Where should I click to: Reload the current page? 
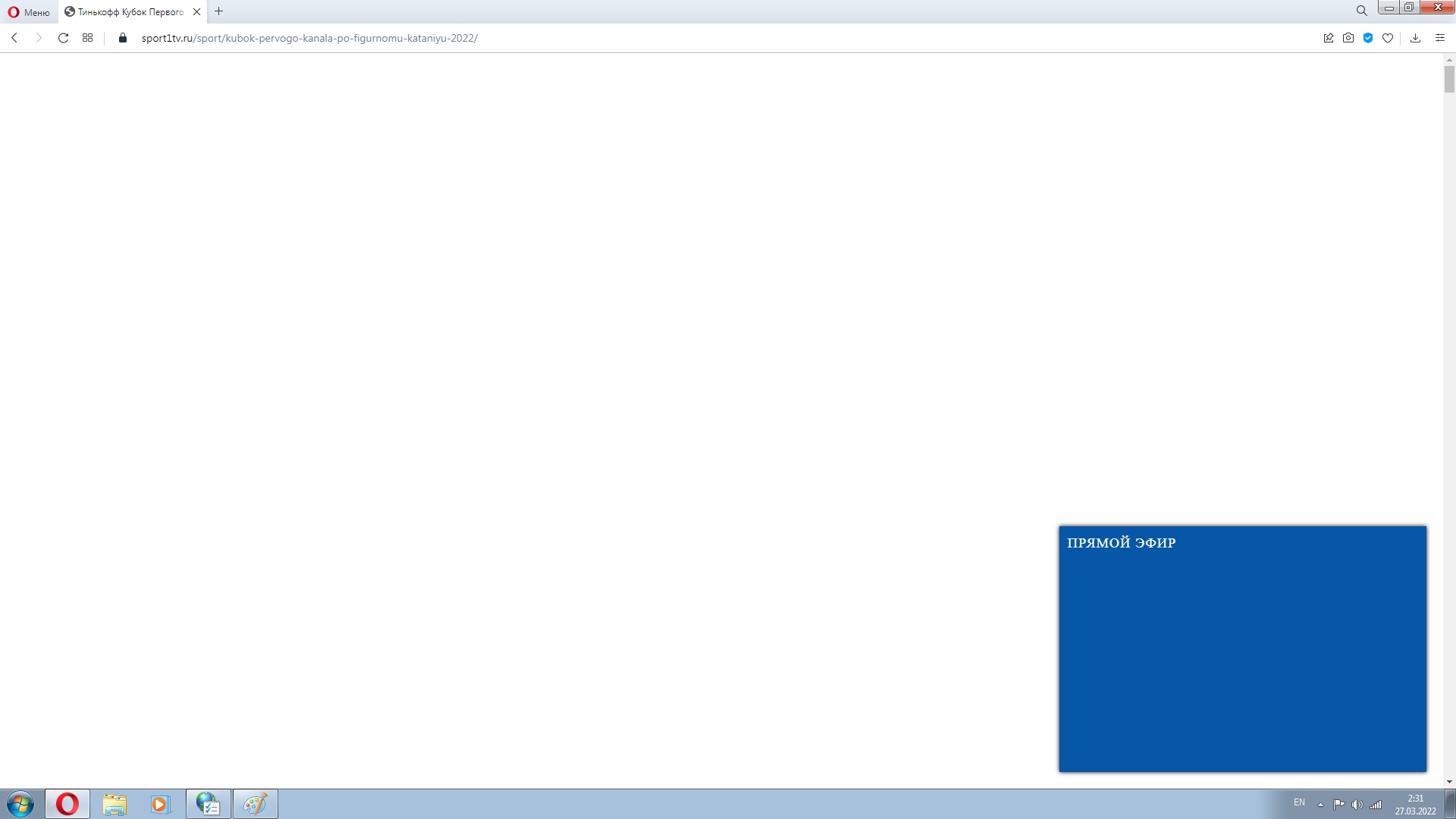[x=64, y=38]
